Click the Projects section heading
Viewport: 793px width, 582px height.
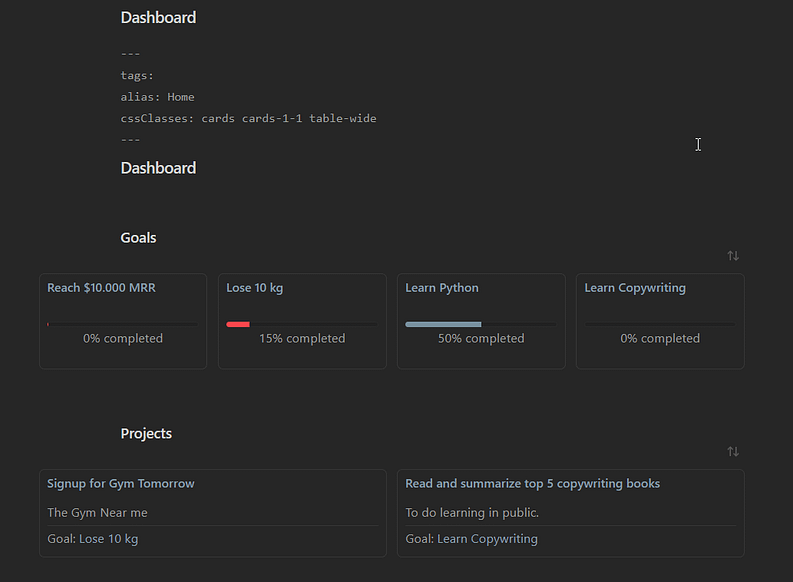click(146, 434)
